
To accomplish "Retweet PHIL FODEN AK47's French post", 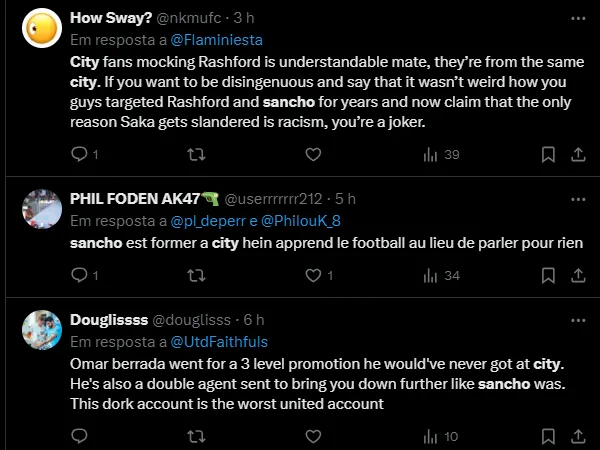I will pos(196,275).
